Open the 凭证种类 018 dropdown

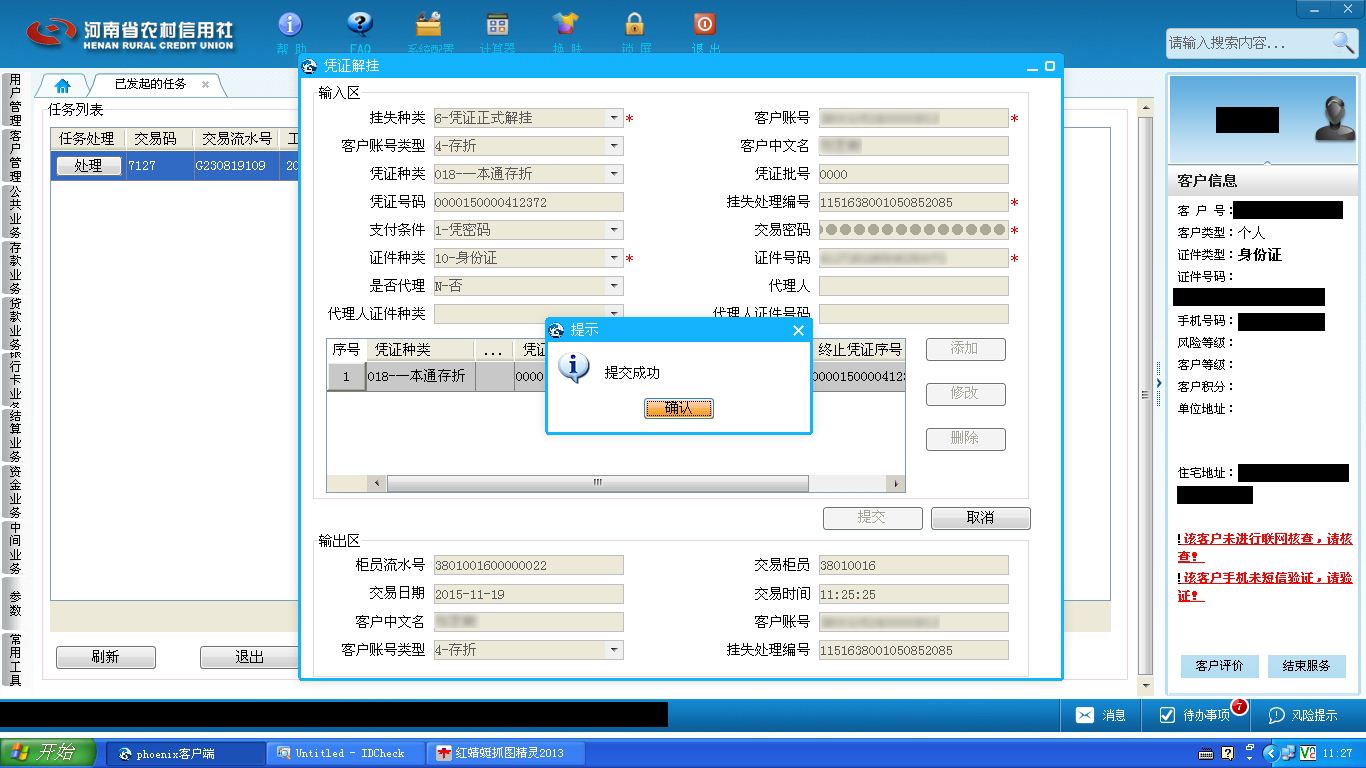pyautogui.click(x=614, y=174)
